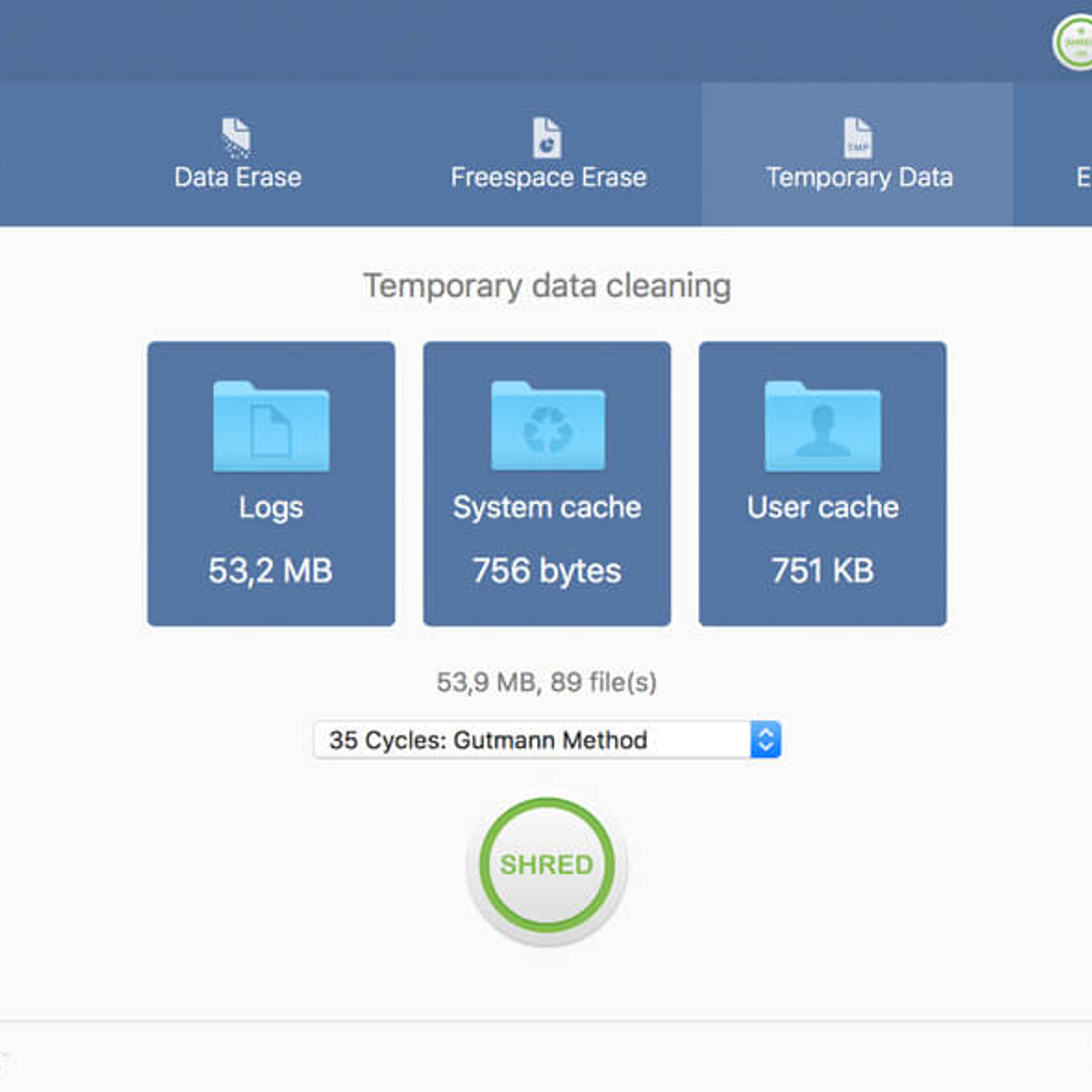Click the Temporary data cleaning heading
The image size is (1092, 1092).
point(546,286)
